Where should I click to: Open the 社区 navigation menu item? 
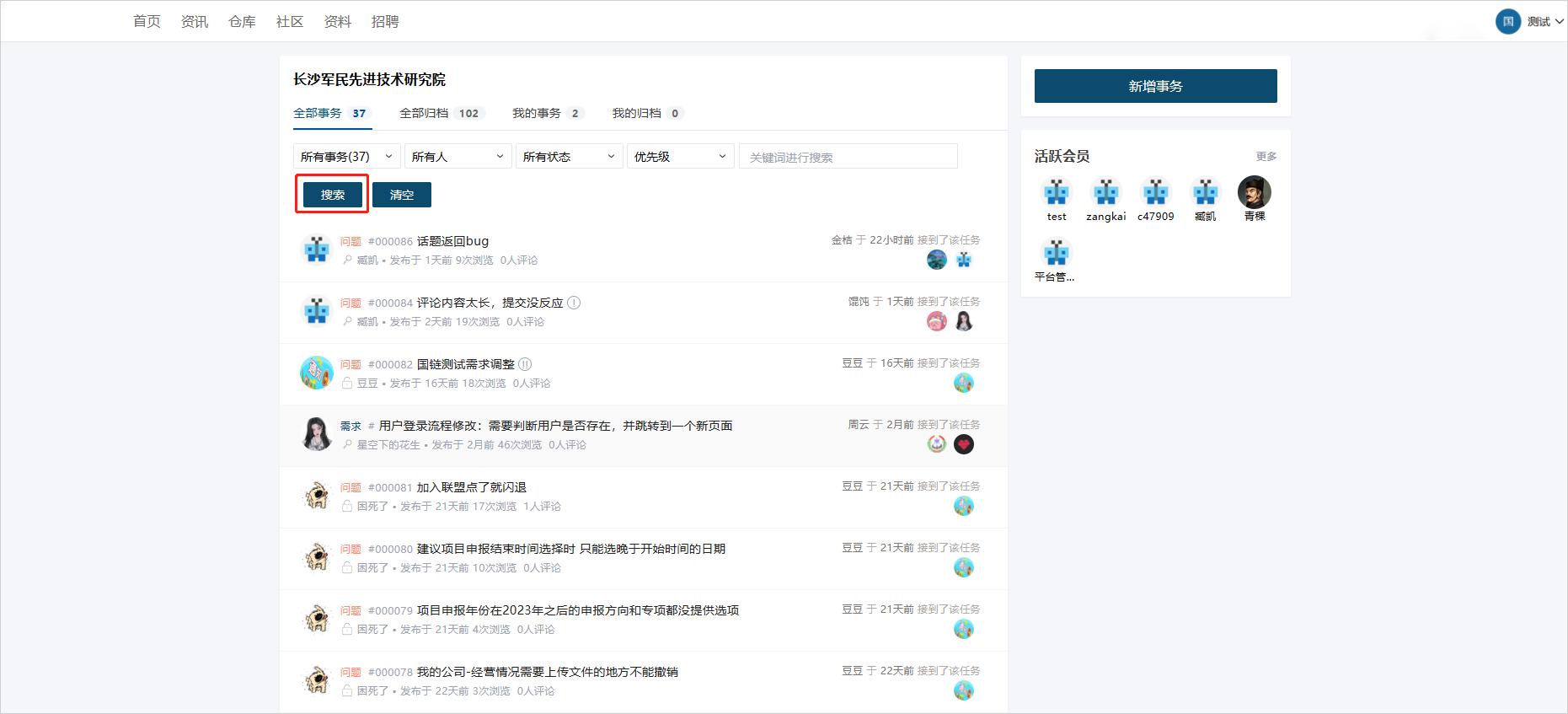click(289, 22)
